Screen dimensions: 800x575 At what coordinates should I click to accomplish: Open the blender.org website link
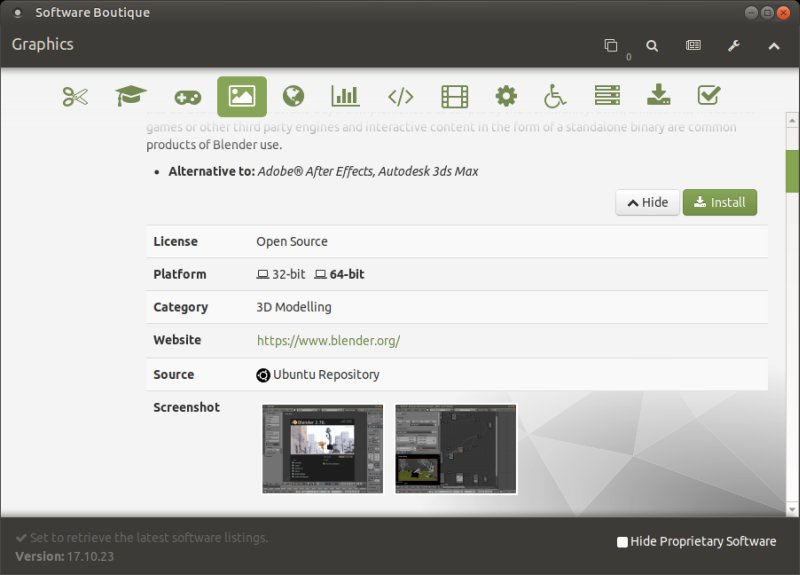(x=328, y=340)
